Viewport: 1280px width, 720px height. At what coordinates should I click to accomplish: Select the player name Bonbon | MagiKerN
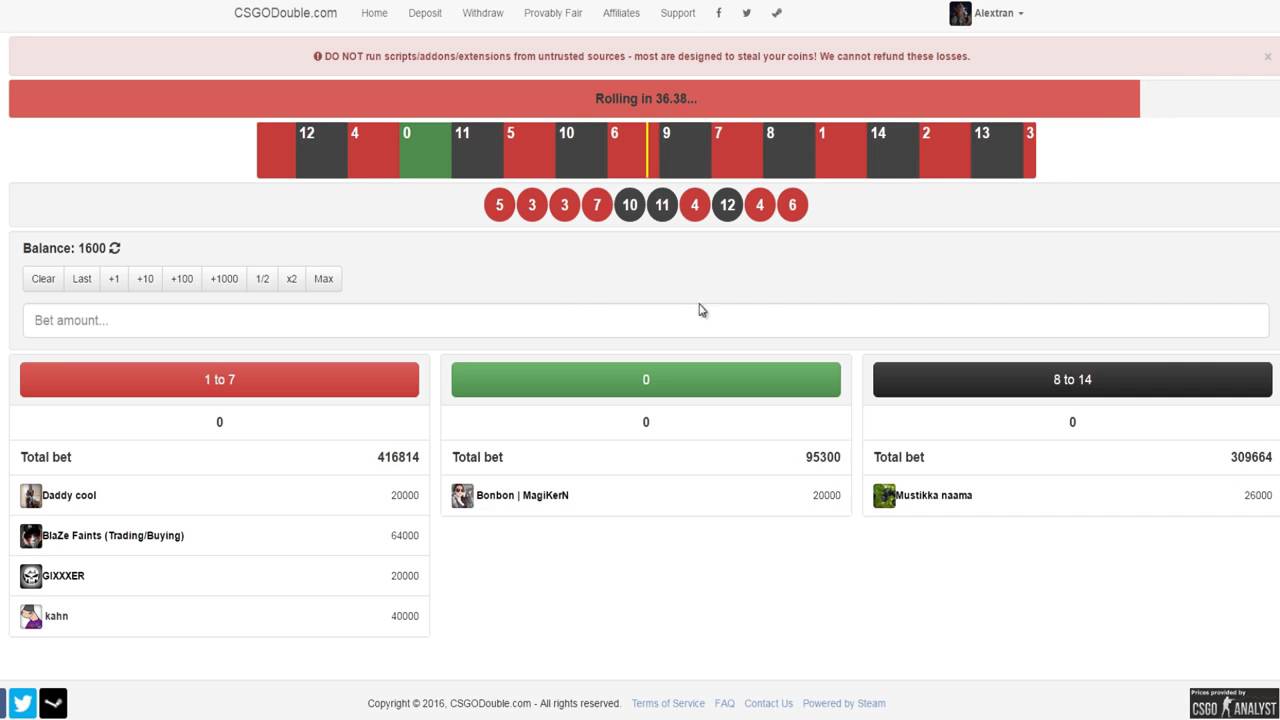(522, 495)
